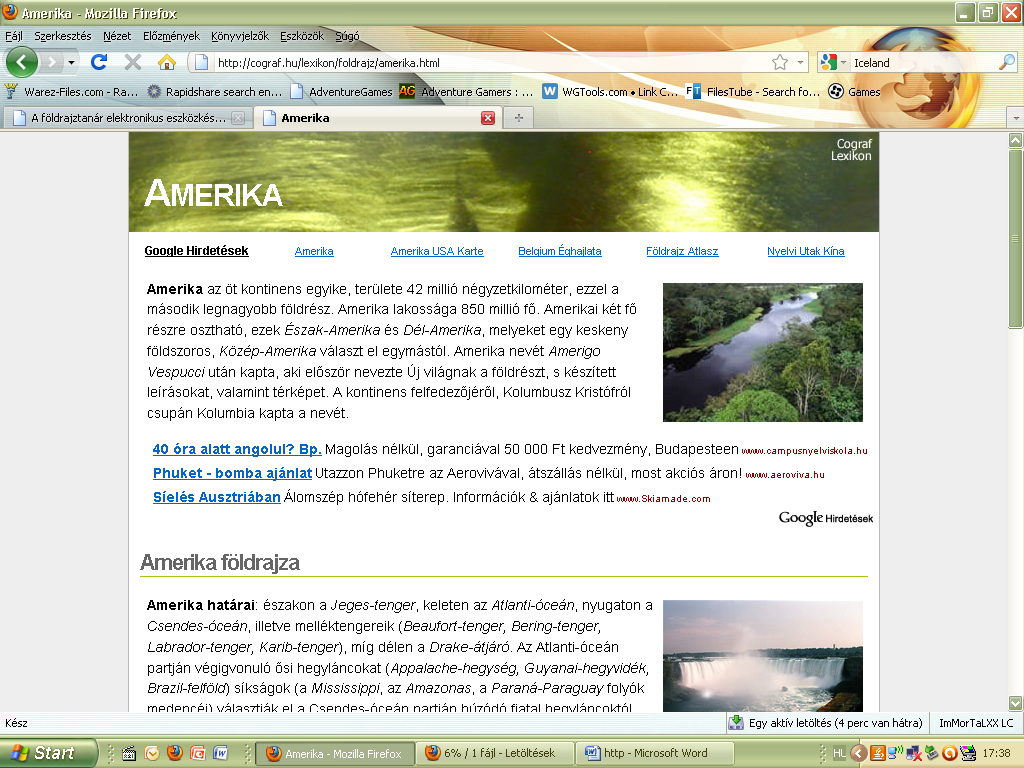
Task: Open the Amerika USA Karte link
Action: tap(437, 251)
